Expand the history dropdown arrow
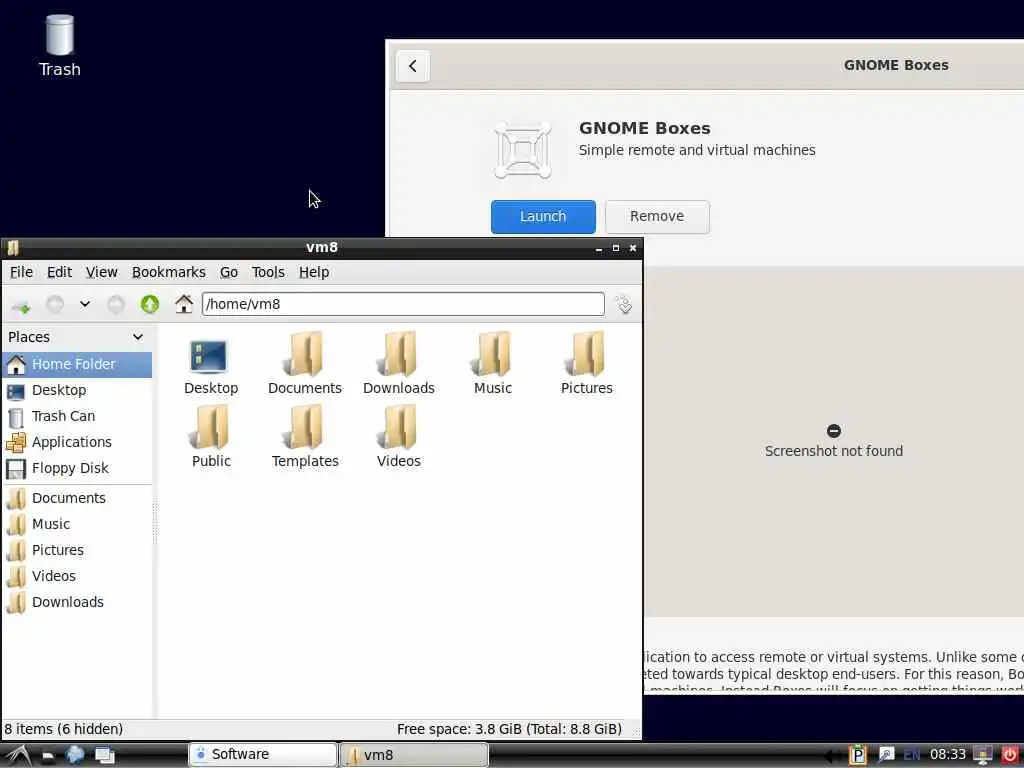 coord(85,304)
